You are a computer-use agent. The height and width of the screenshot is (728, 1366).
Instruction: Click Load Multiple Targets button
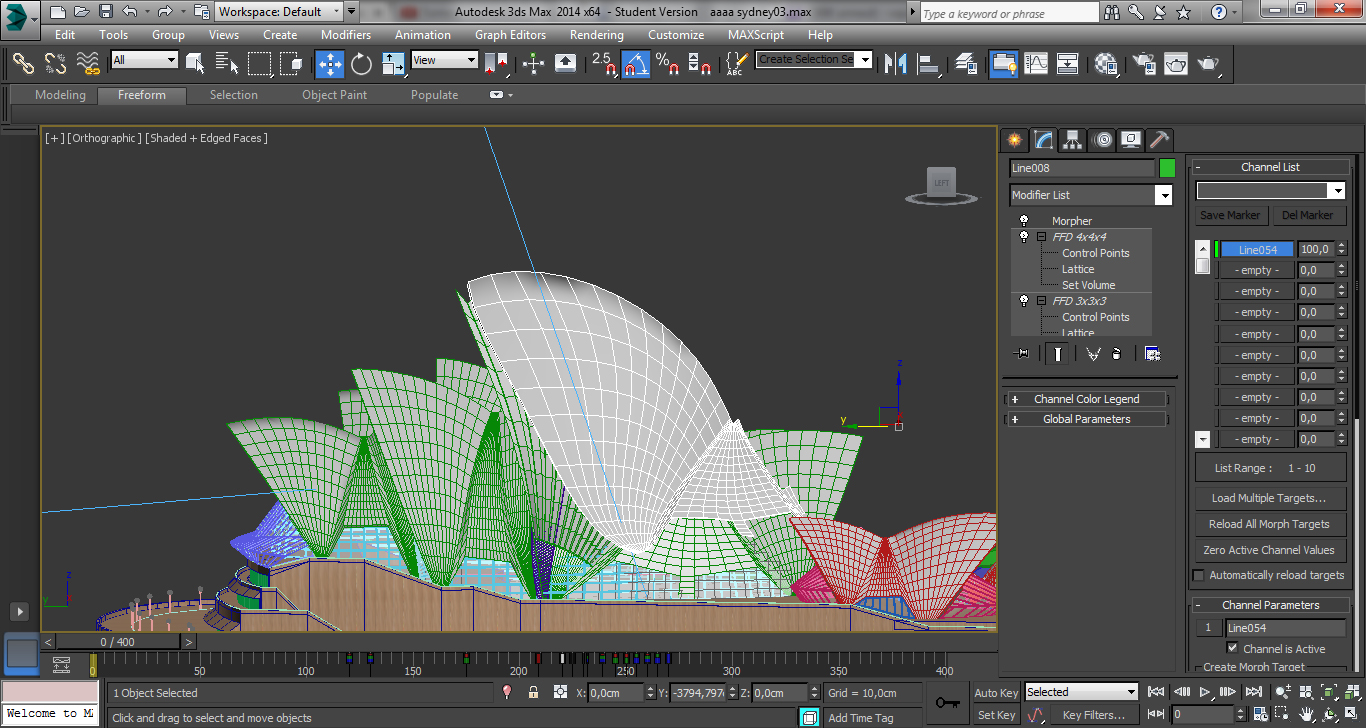point(1269,498)
